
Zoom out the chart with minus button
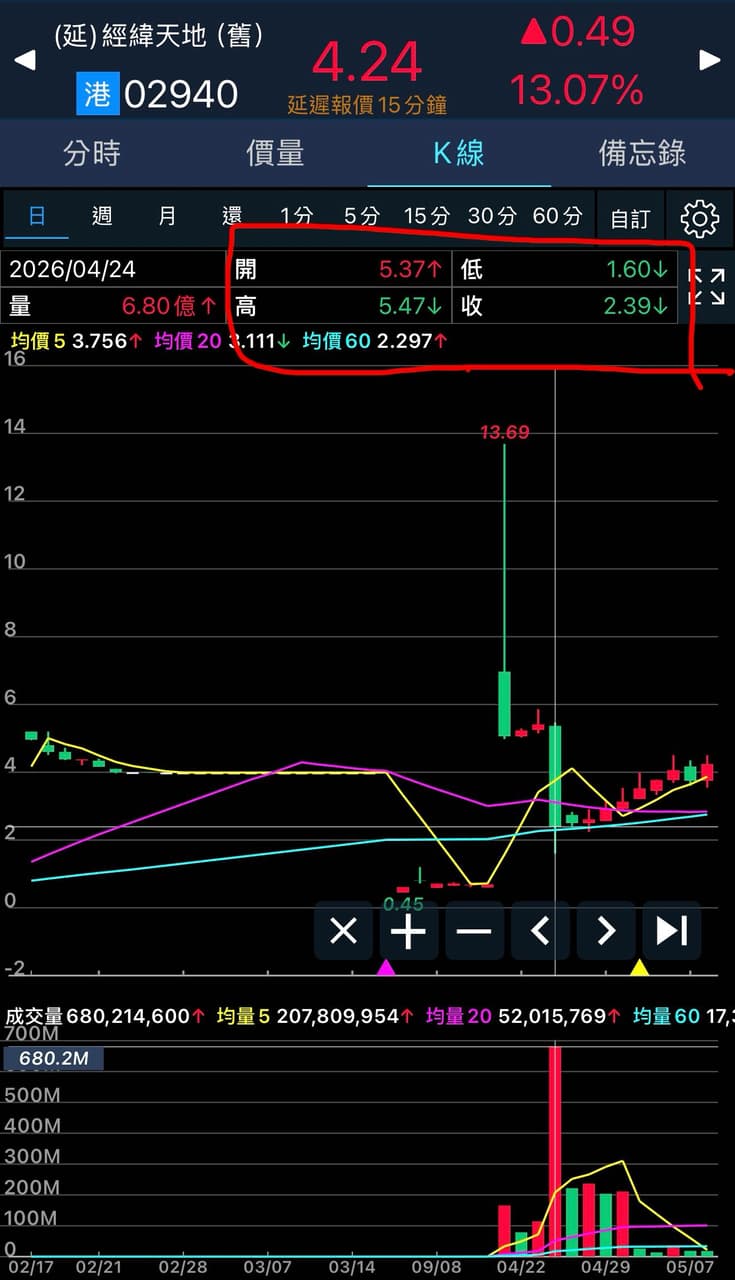[x=474, y=931]
